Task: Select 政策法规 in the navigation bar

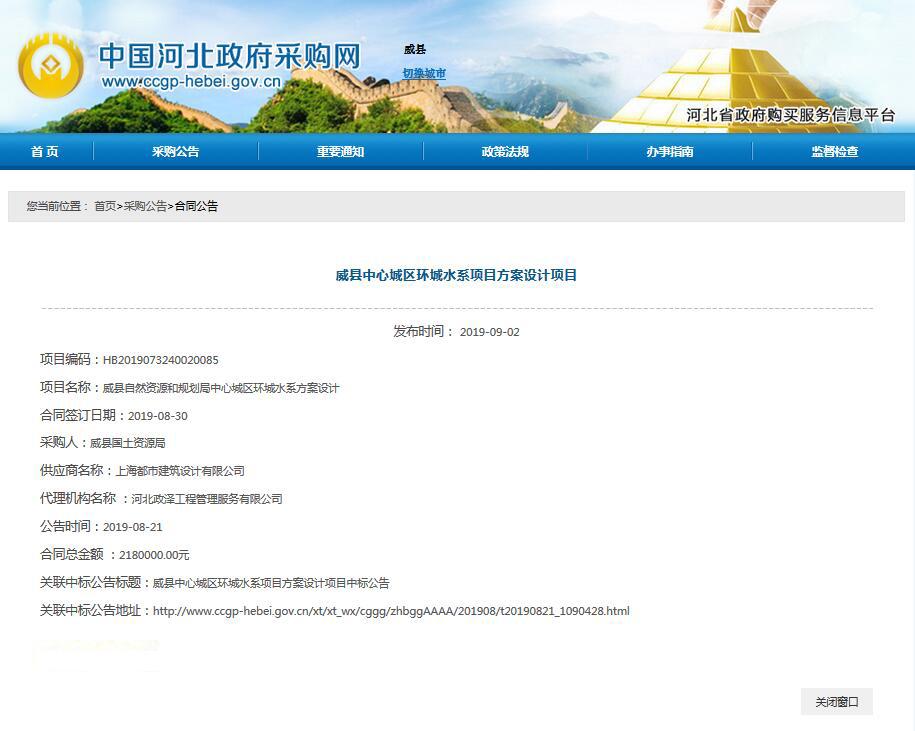Action: tap(505, 152)
